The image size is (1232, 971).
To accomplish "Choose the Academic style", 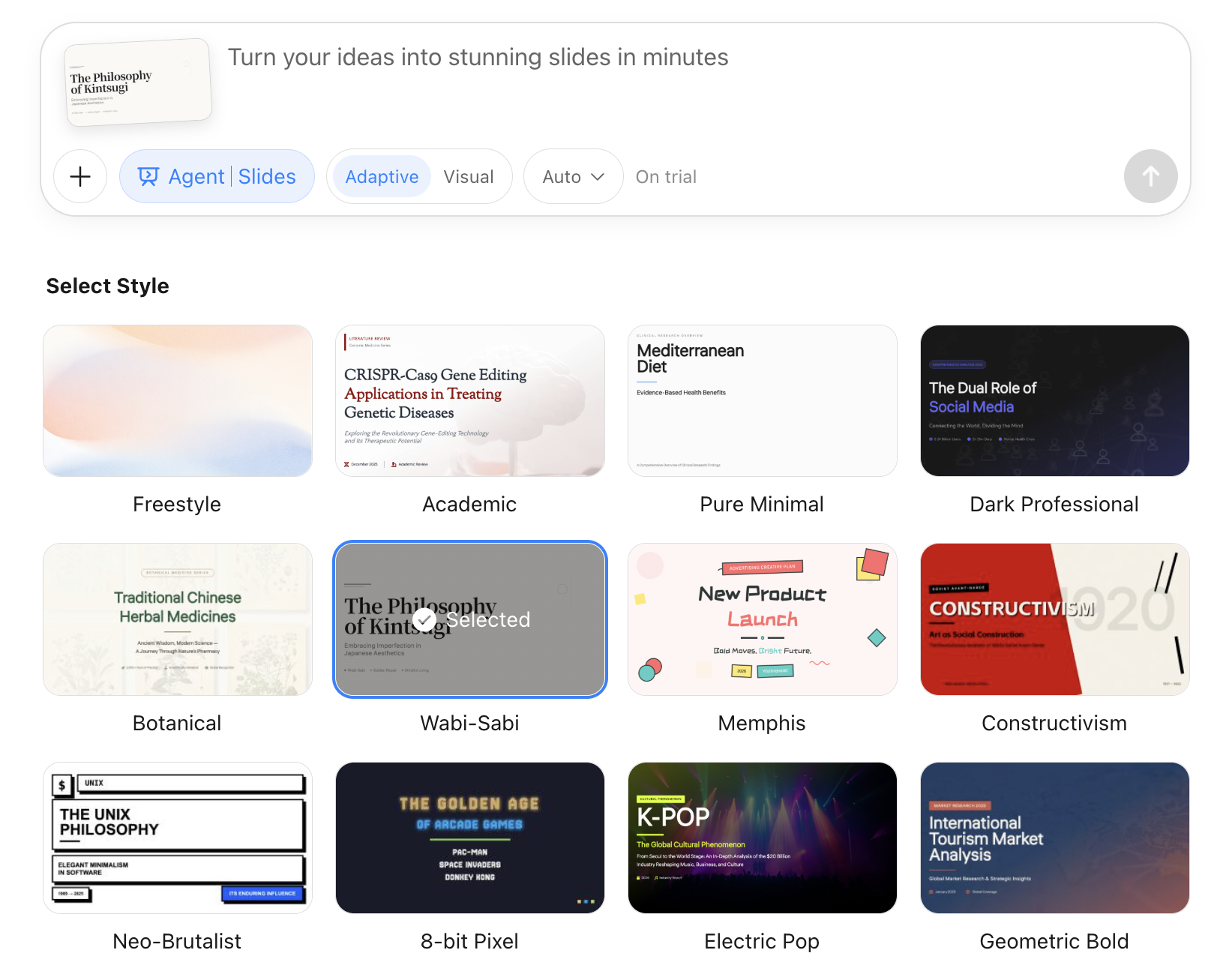I will pyautogui.click(x=469, y=401).
